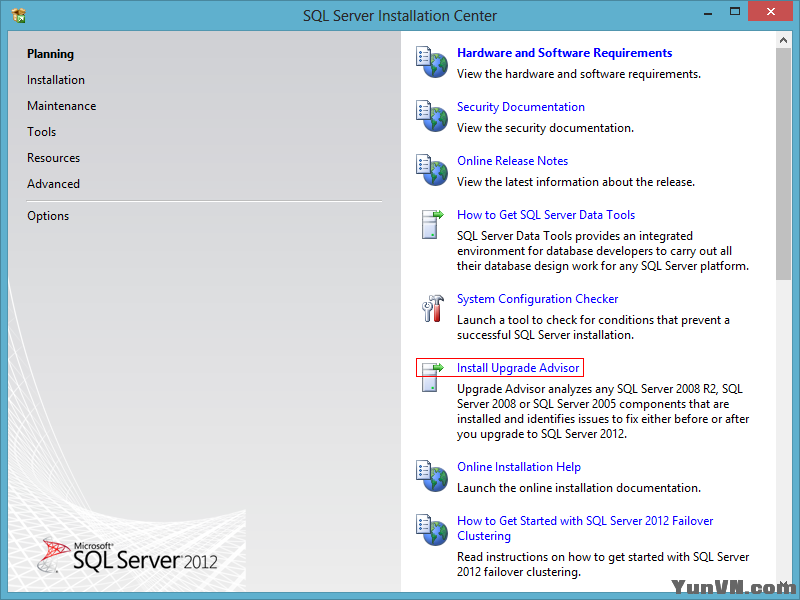This screenshot has height=600, width=800.
Task: Minimize the SQL Server Installation Center window
Action: [x=708, y=14]
